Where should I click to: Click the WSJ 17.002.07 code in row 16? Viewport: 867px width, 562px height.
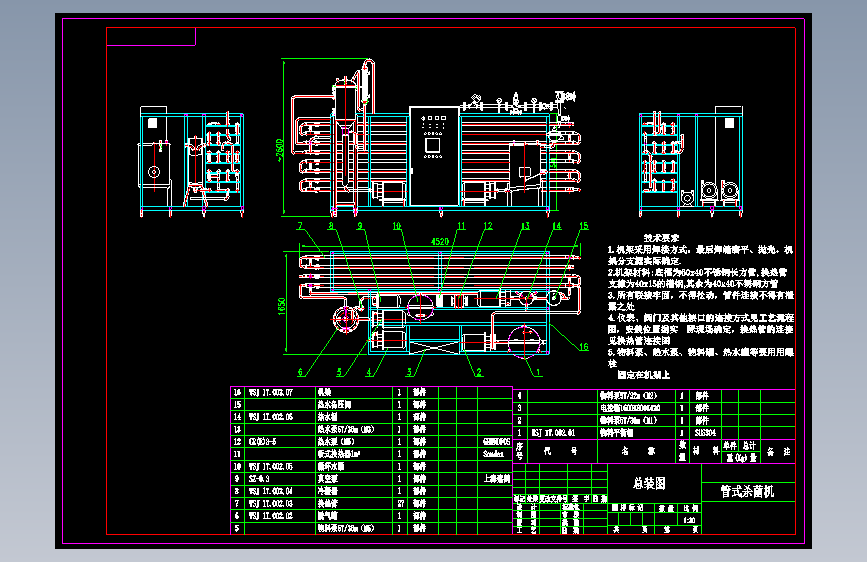point(270,392)
